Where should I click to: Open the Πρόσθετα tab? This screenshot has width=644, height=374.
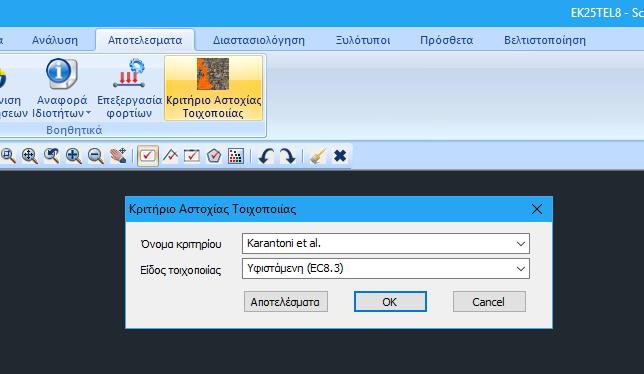pos(446,40)
